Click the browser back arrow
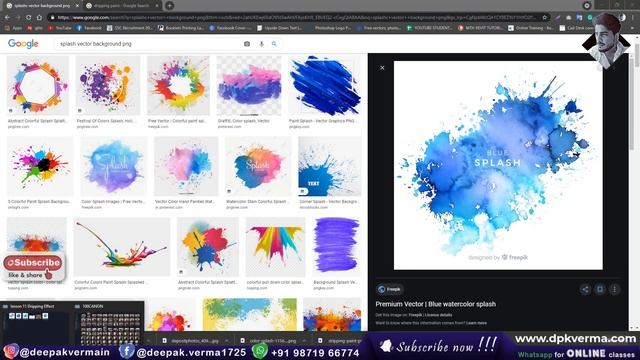 click(7, 18)
